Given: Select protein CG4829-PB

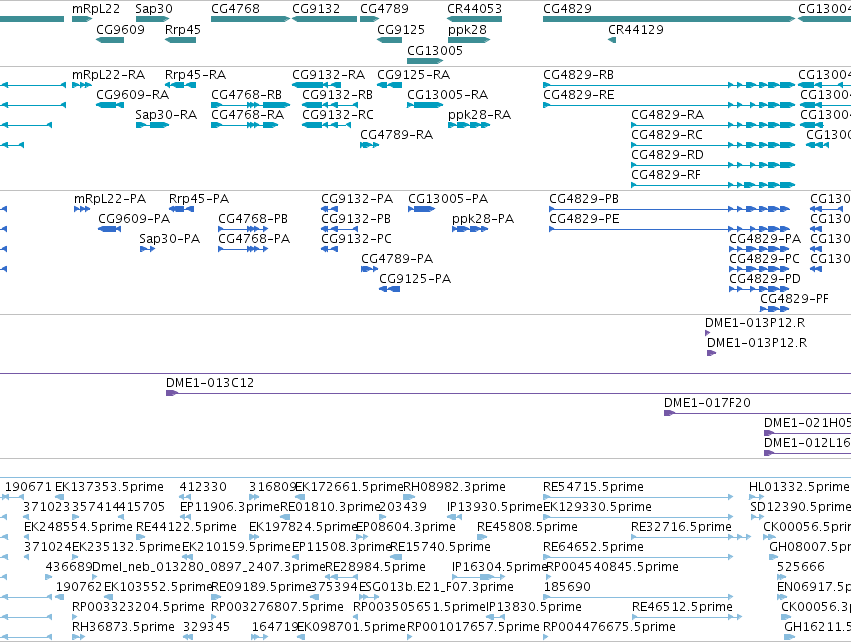Looking at the screenshot, I should [x=670, y=209].
